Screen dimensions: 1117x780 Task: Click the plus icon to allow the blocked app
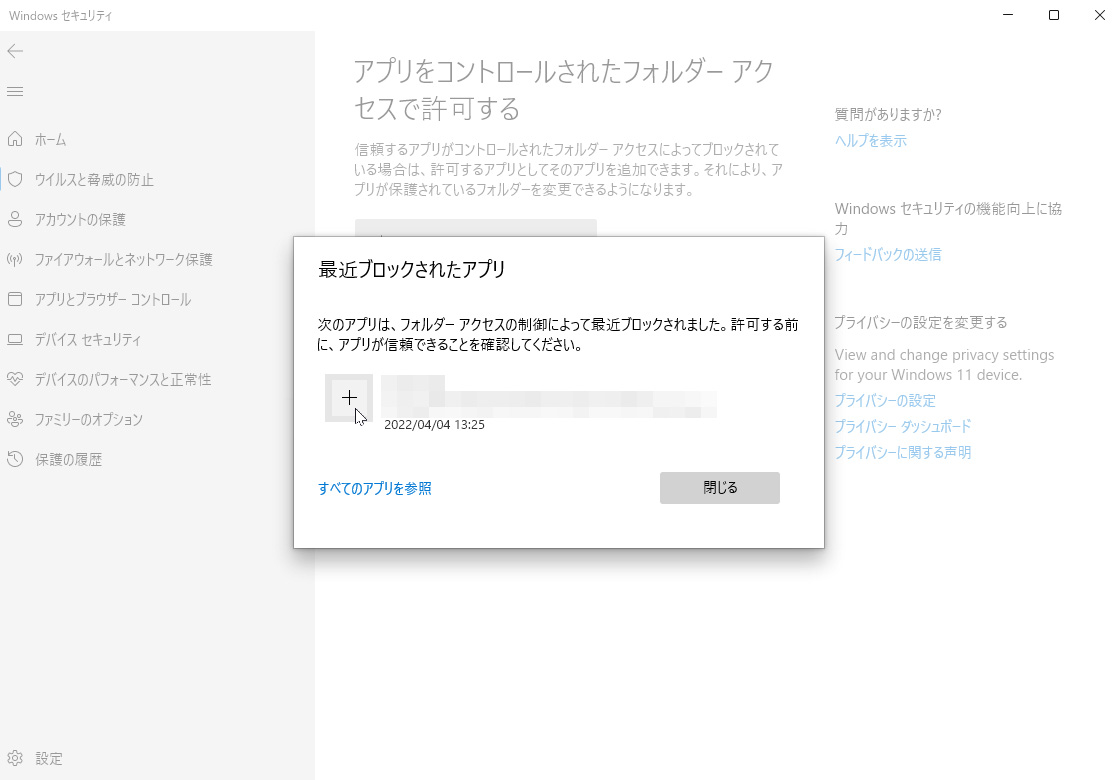[349, 397]
